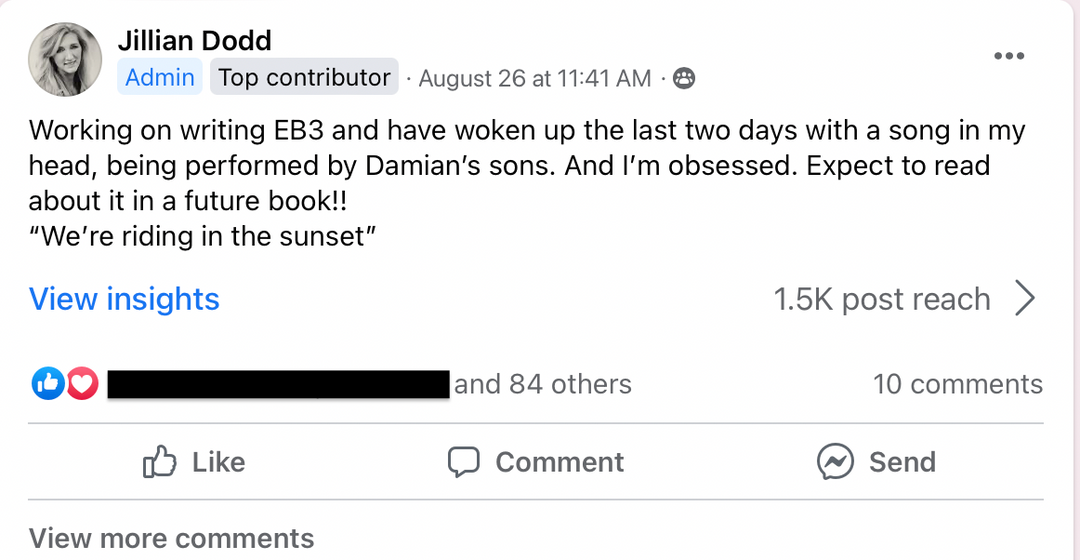Screen dimensions: 1080x560
Task: Click the Comment button label
Action: pyautogui.click(x=559, y=462)
